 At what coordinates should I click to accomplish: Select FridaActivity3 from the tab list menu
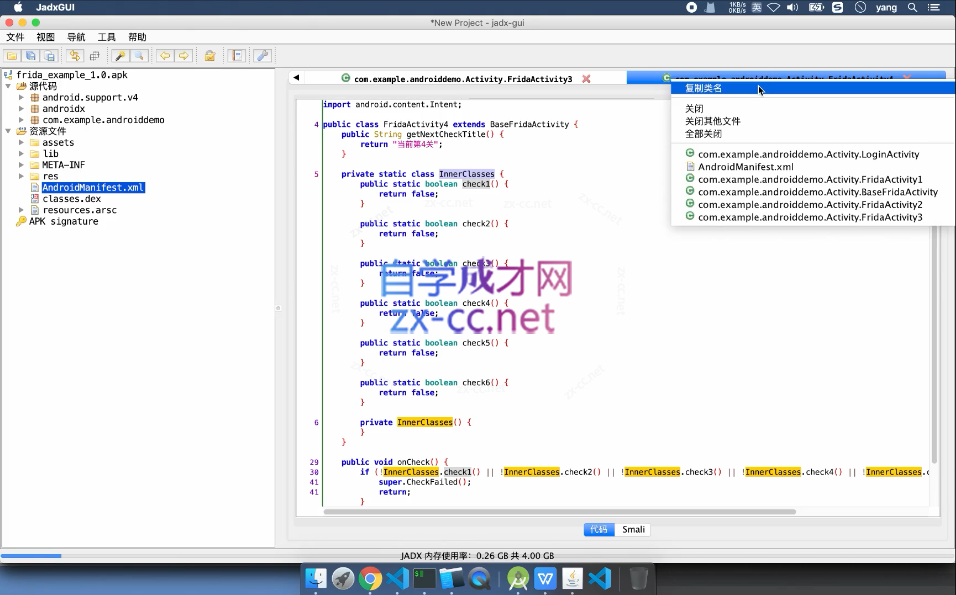[x=813, y=217]
